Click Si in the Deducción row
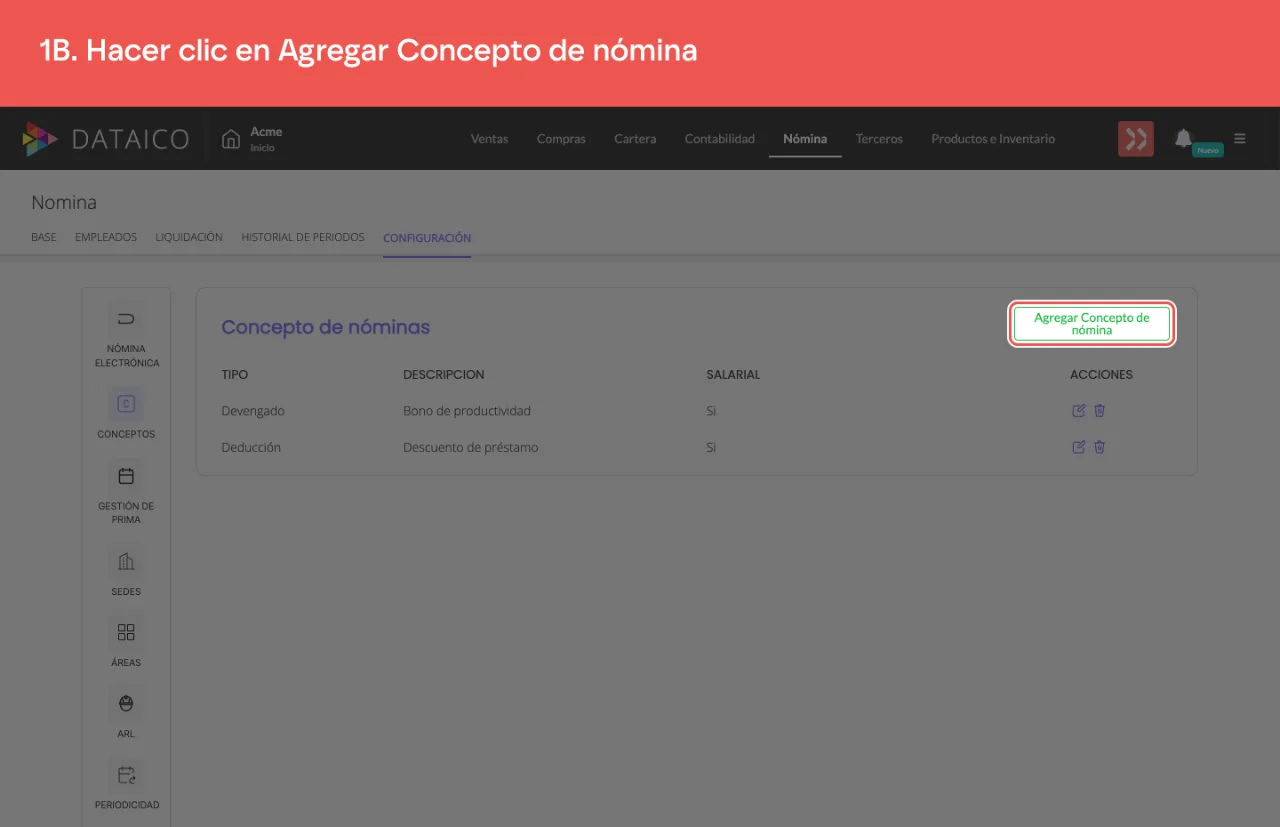The height and width of the screenshot is (827, 1280). click(711, 447)
